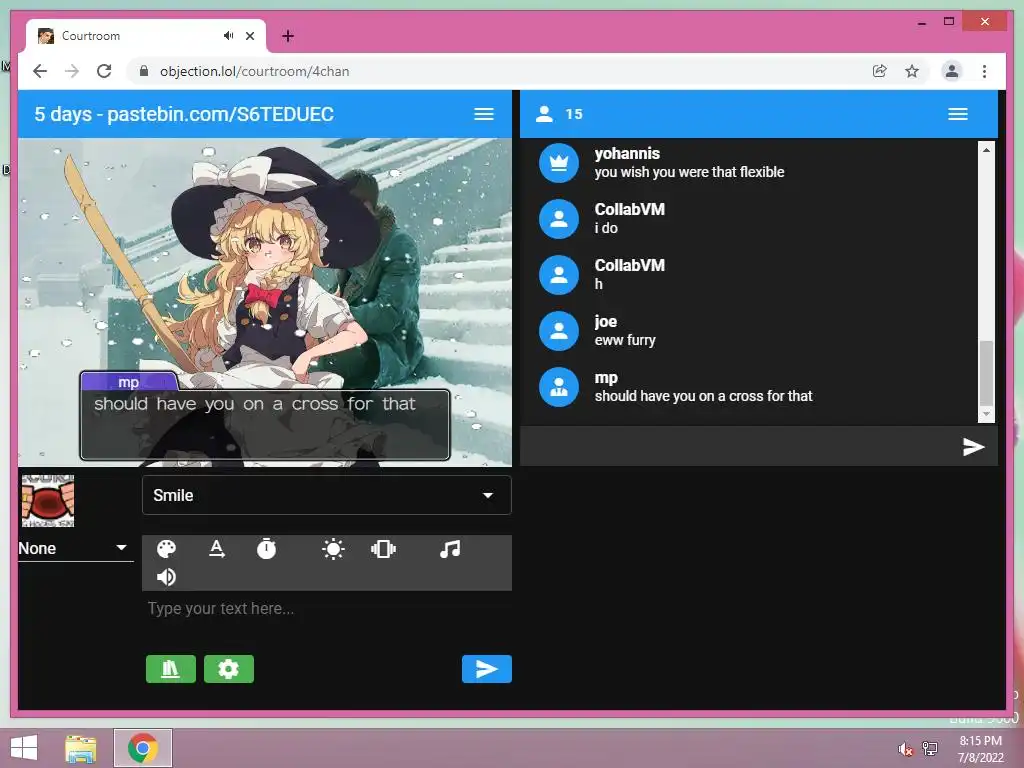Click the user count '15'
Image resolution: width=1024 pixels, height=768 pixels.
tap(573, 114)
